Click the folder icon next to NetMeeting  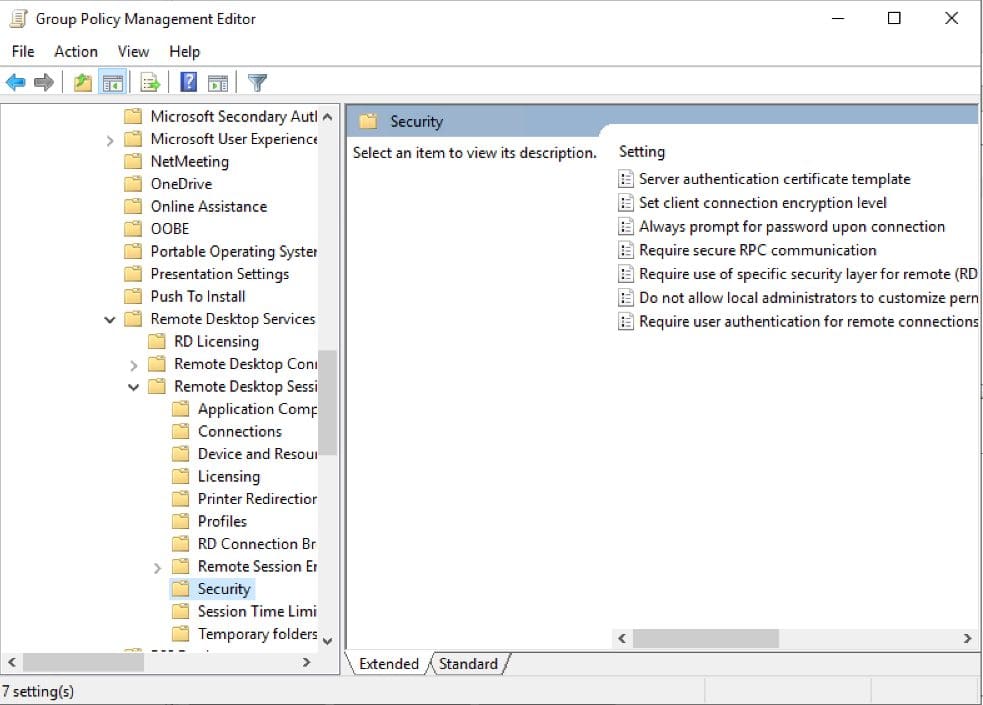[133, 161]
